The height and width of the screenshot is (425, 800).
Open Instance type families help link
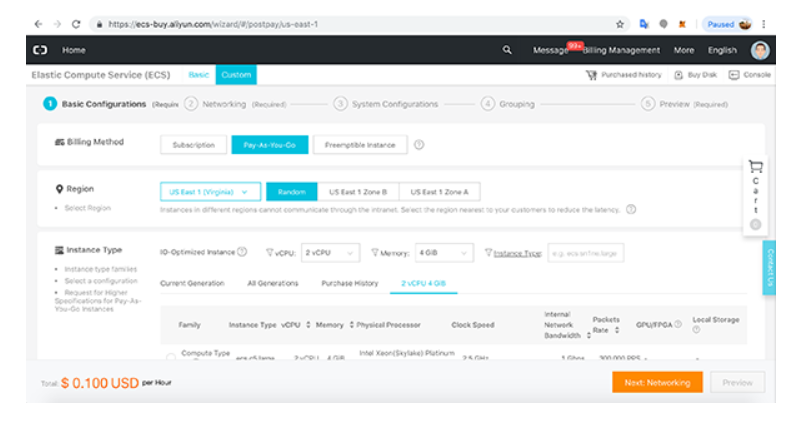coord(101,269)
